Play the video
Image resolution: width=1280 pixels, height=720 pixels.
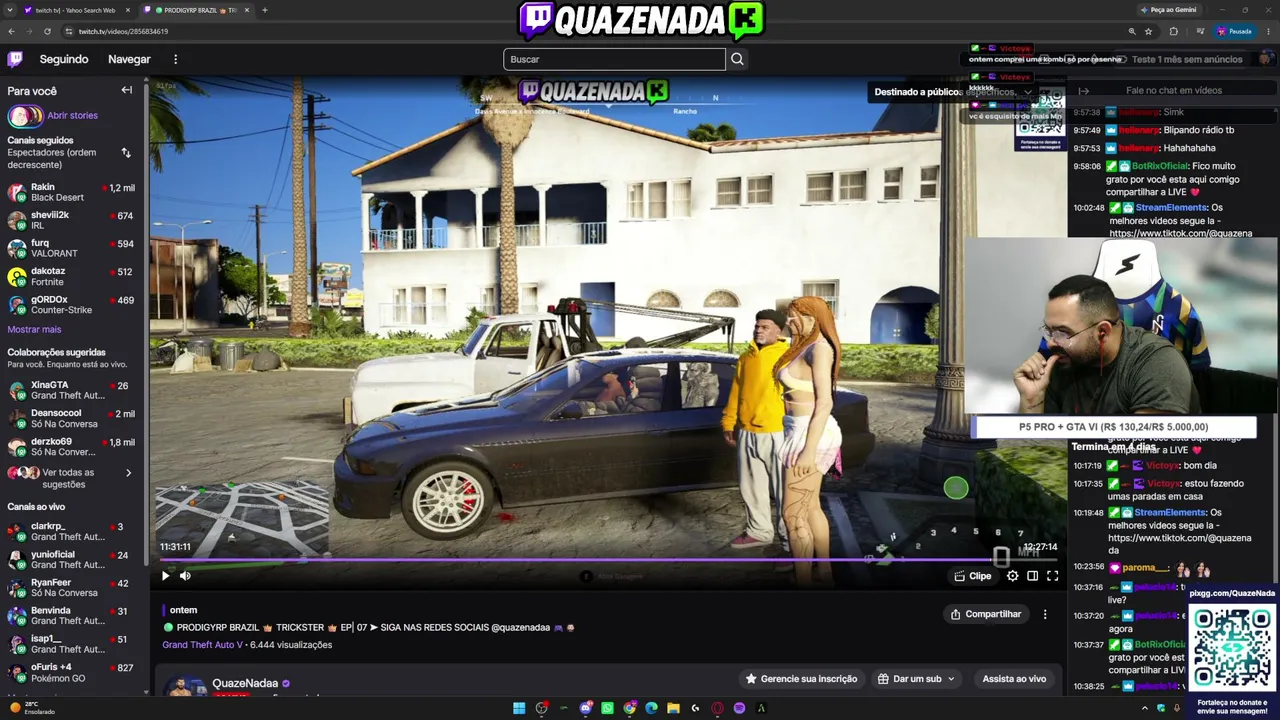tap(166, 576)
